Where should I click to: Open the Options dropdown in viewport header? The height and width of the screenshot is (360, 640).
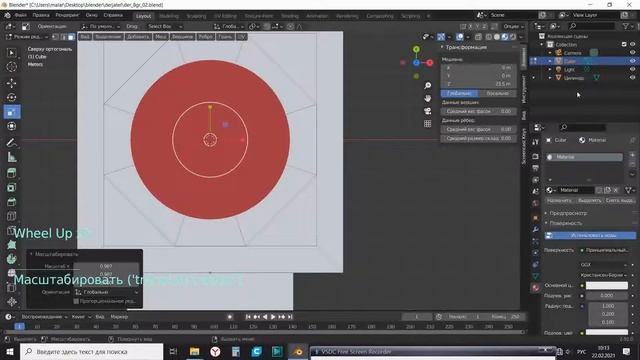point(513,26)
